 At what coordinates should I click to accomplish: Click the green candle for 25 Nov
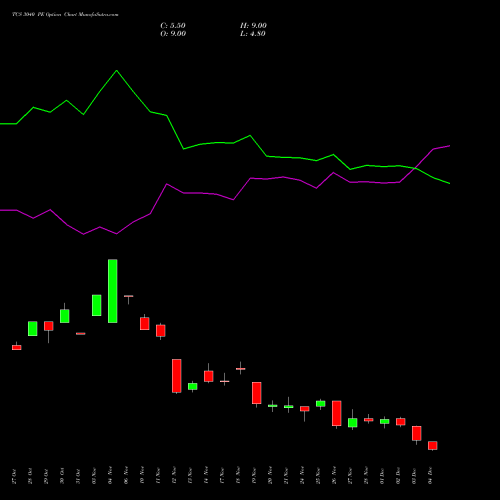321,404
